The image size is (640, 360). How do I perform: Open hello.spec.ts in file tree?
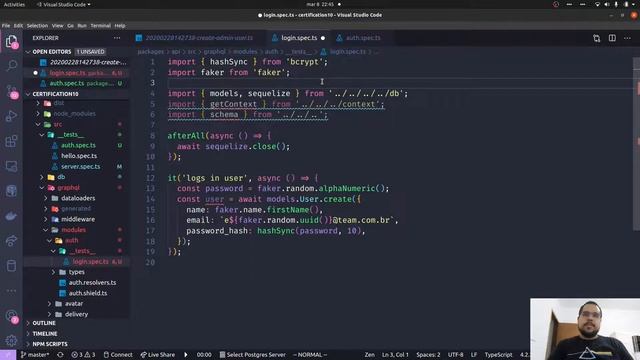click(79, 156)
